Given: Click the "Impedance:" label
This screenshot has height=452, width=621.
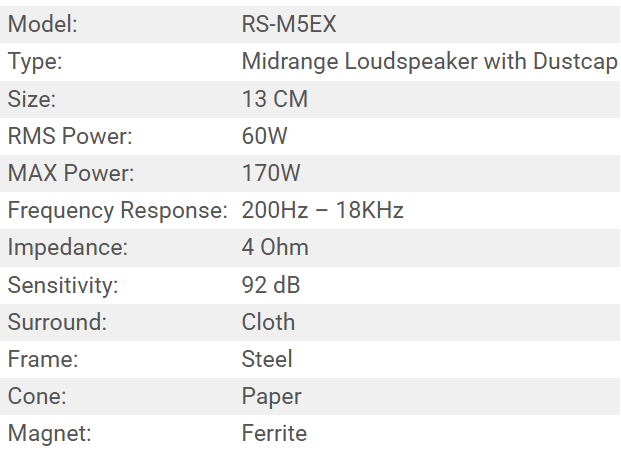Looking at the screenshot, I should pyautogui.click(x=67, y=248).
